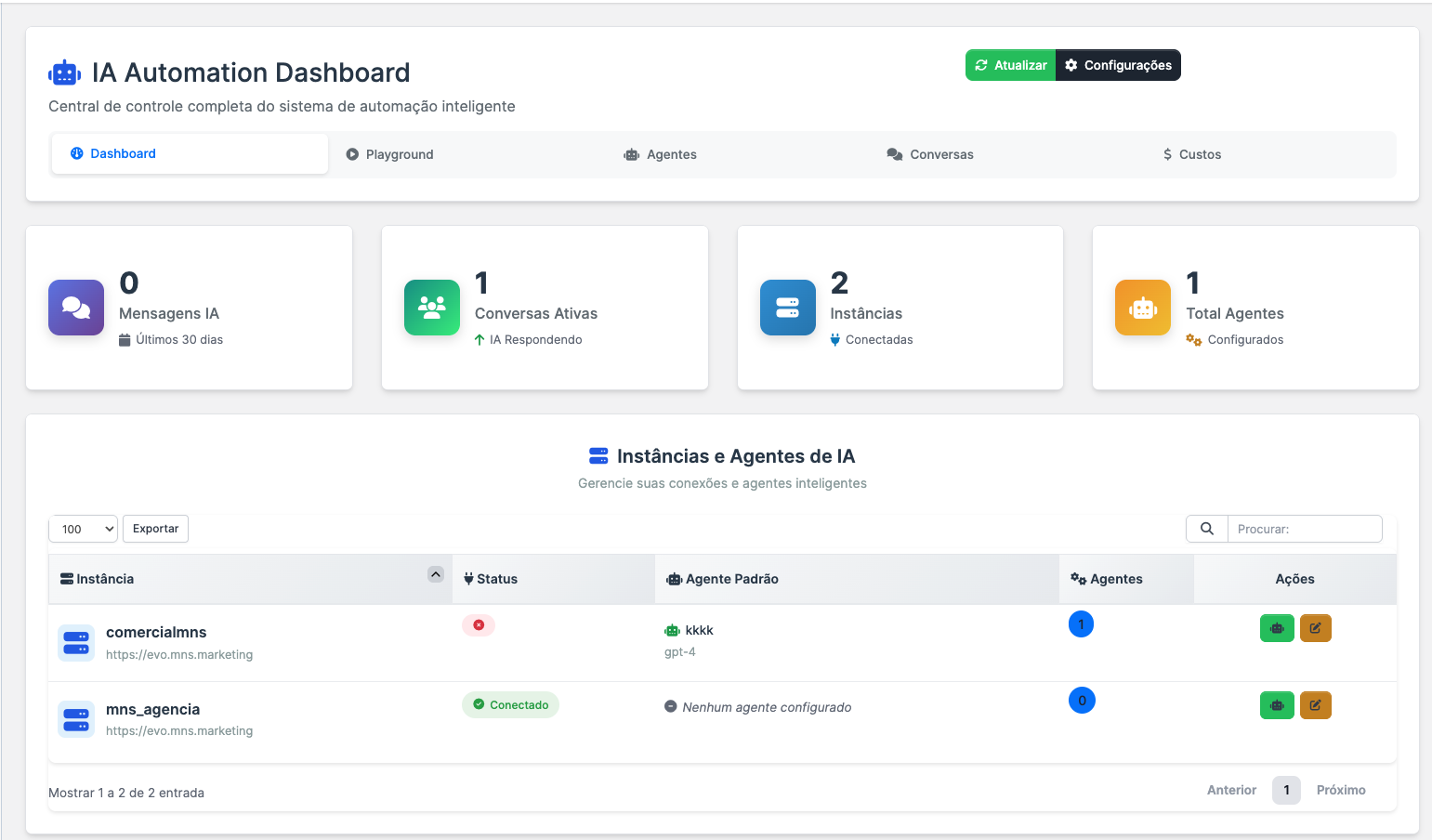
Task: Collapse the Instância column sort chevron
Action: click(435, 574)
